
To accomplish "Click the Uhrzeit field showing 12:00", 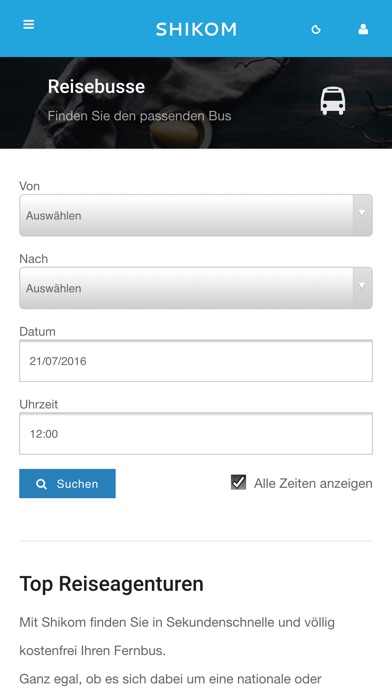I will tap(196, 434).
